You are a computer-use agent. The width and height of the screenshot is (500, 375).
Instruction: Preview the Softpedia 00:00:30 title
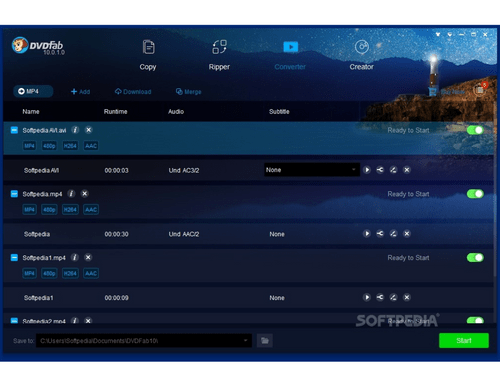[367, 234]
